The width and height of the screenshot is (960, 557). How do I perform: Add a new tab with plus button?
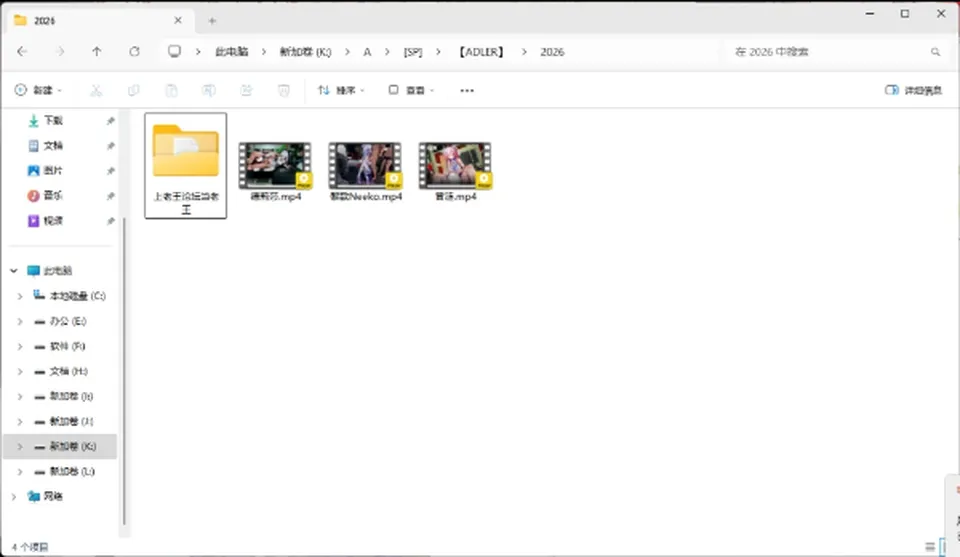point(212,21)
